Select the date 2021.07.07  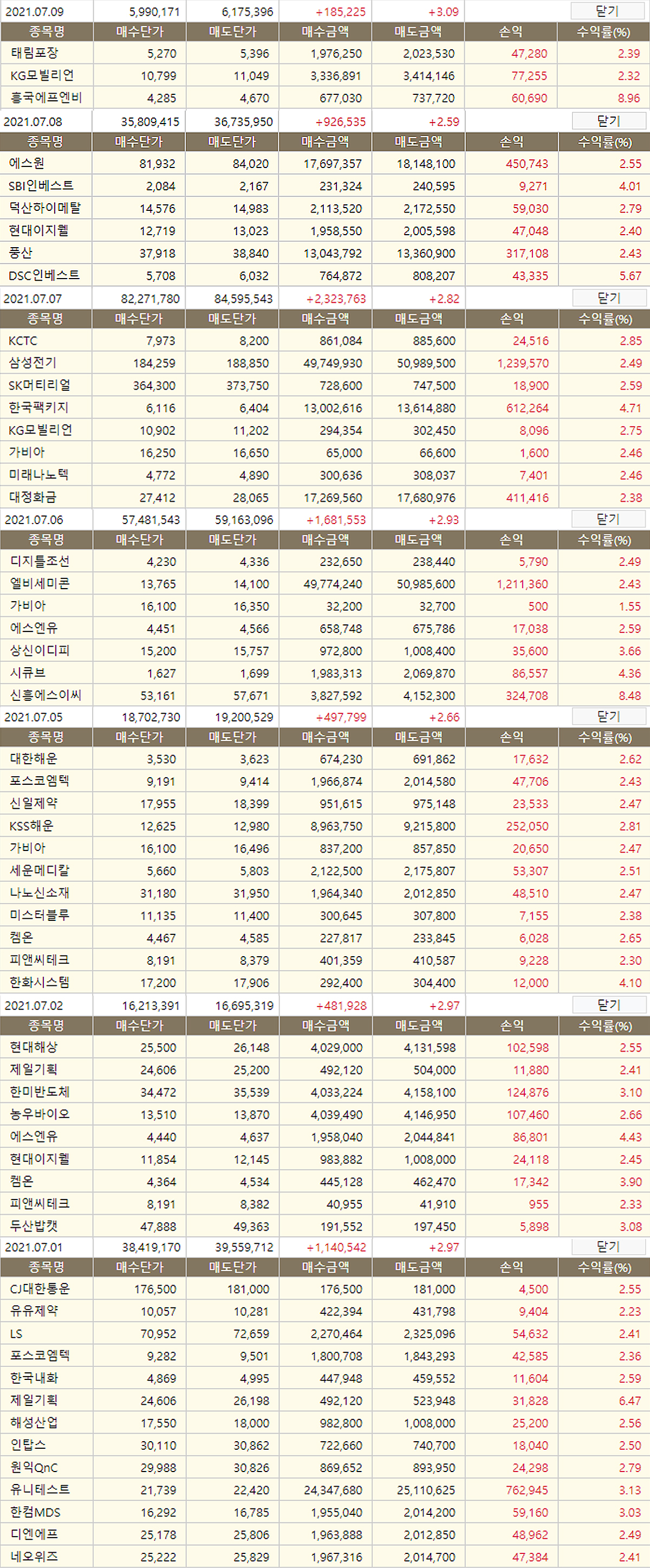(33, 298)
